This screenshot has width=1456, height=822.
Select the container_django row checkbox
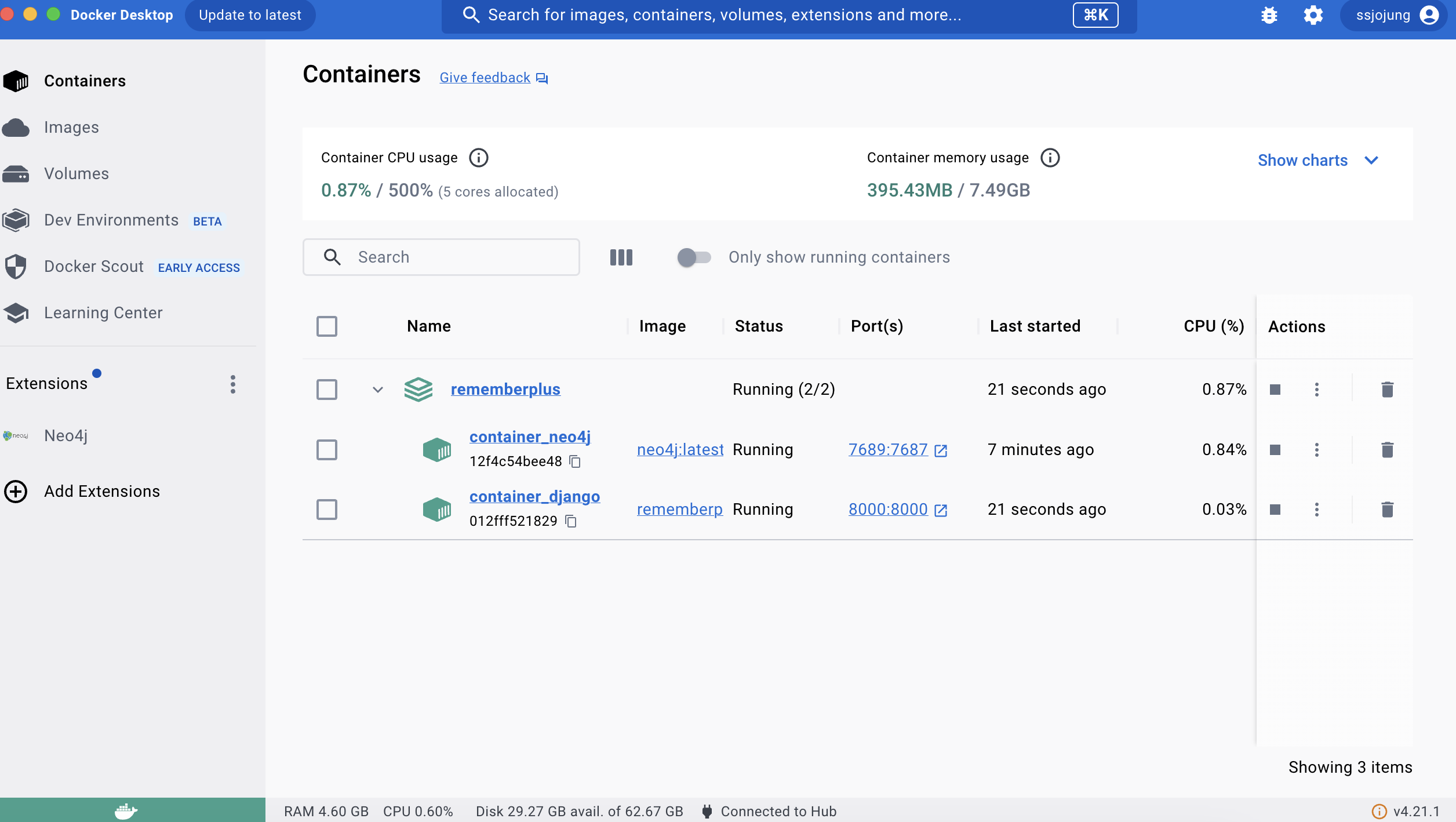tap(327, 510)
